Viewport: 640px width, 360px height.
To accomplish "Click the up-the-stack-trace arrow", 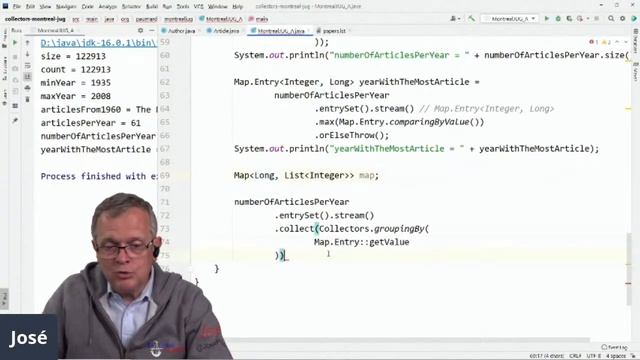I will coord(27,42).
